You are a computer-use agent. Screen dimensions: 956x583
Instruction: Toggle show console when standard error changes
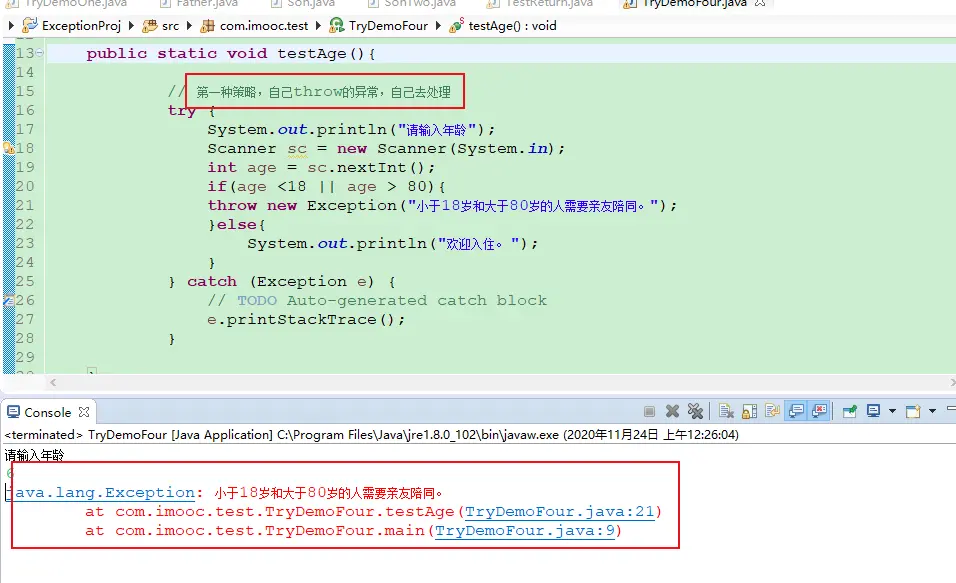point(820,411)
